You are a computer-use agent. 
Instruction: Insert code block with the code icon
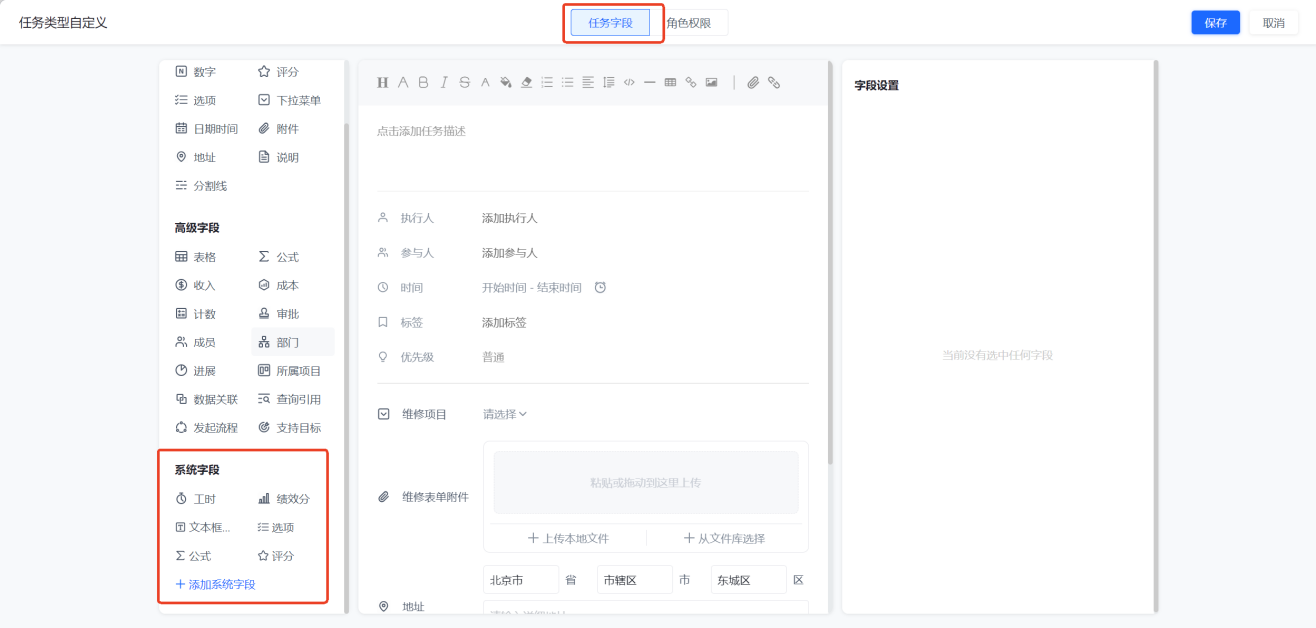pos(629,83)
